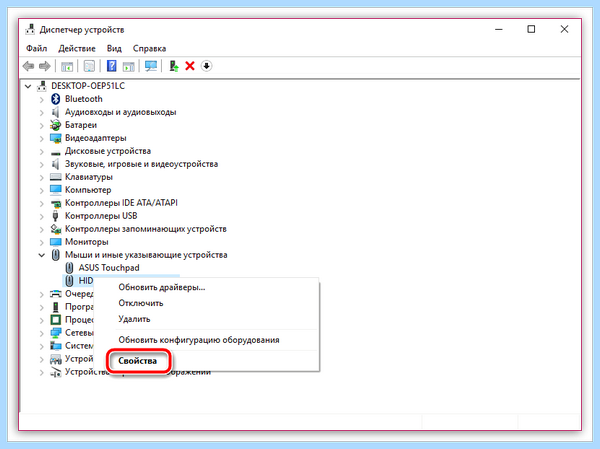
Task: Click the Компьютер category icon
Action: click(56, 190)
